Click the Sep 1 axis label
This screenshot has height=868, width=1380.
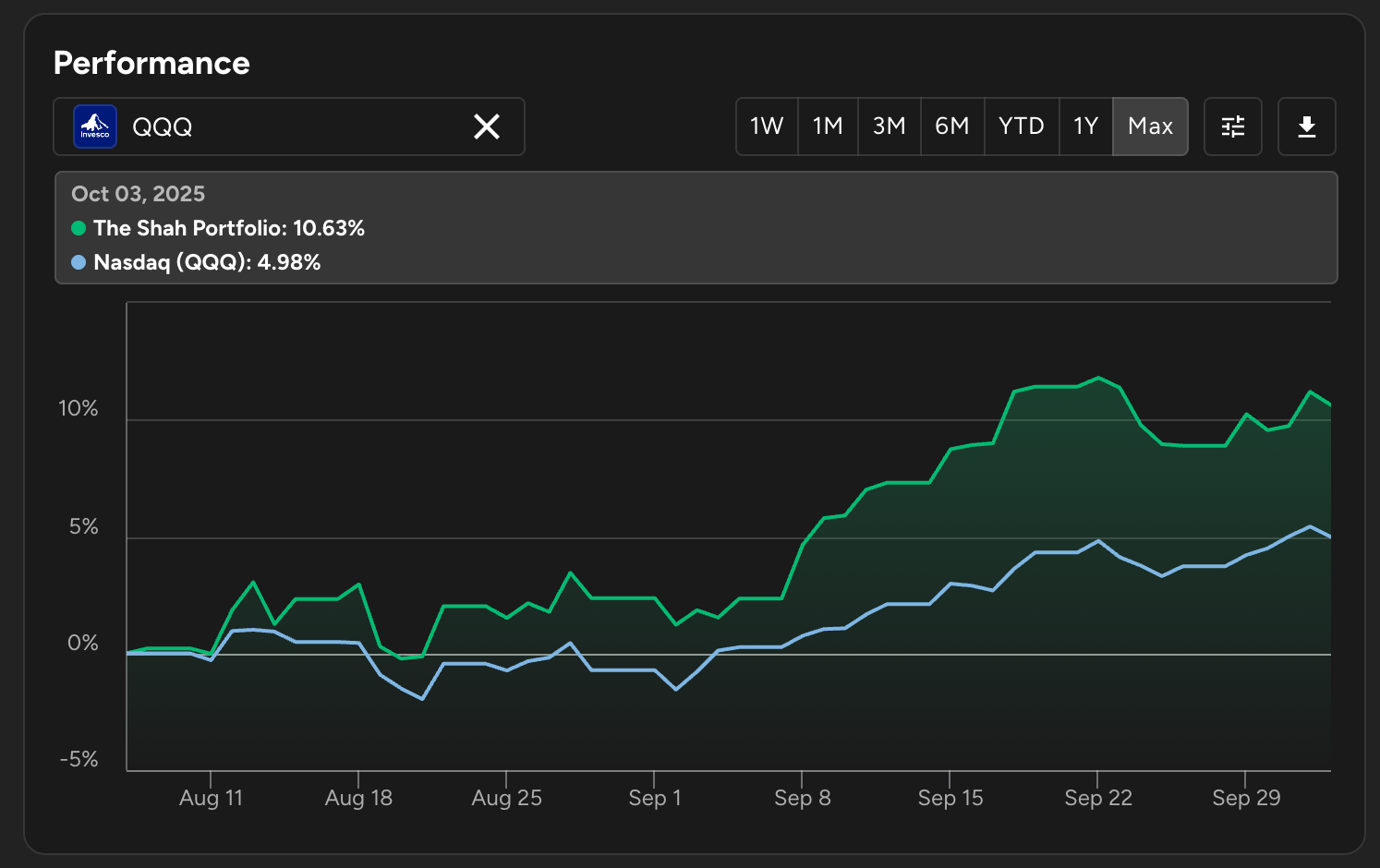pos(655,798)
